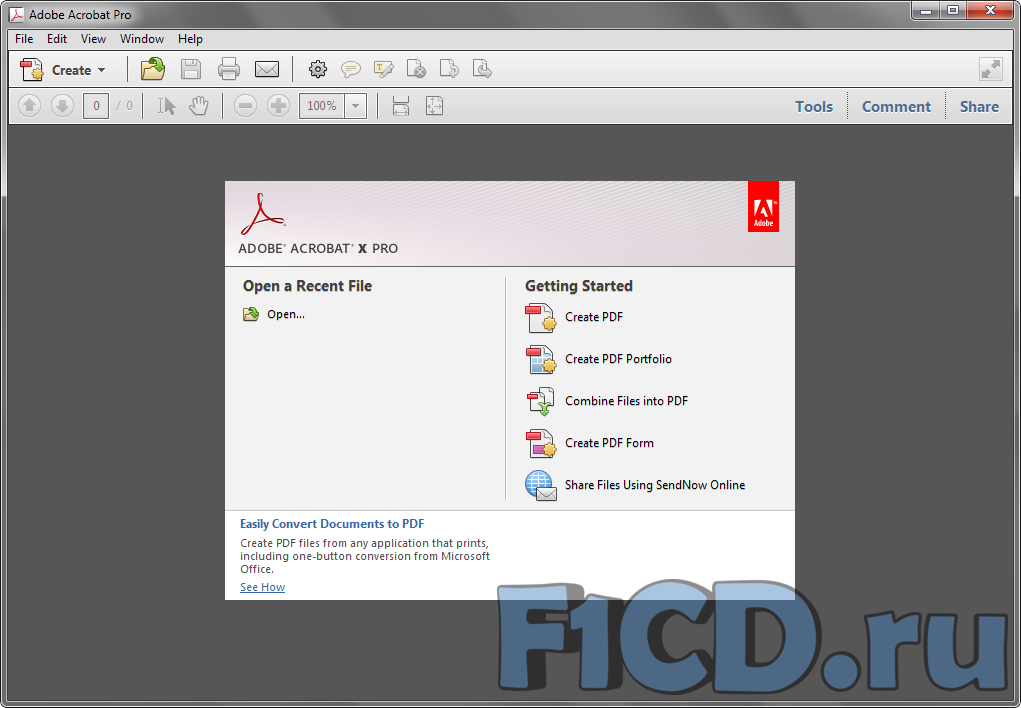The height and width of the screenshot is (708, 1021).
Task: Expand the Create dropdown arrow
Action: coord(102,70)
